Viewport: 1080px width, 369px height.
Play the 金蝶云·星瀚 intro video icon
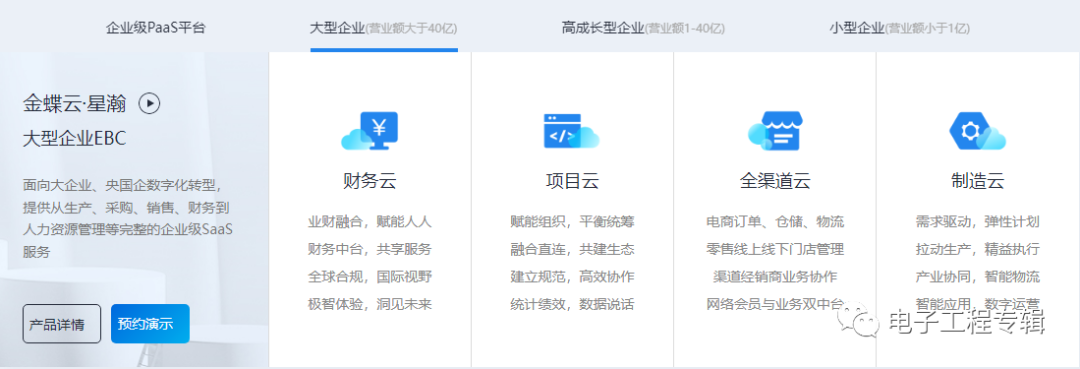point(149,103)
